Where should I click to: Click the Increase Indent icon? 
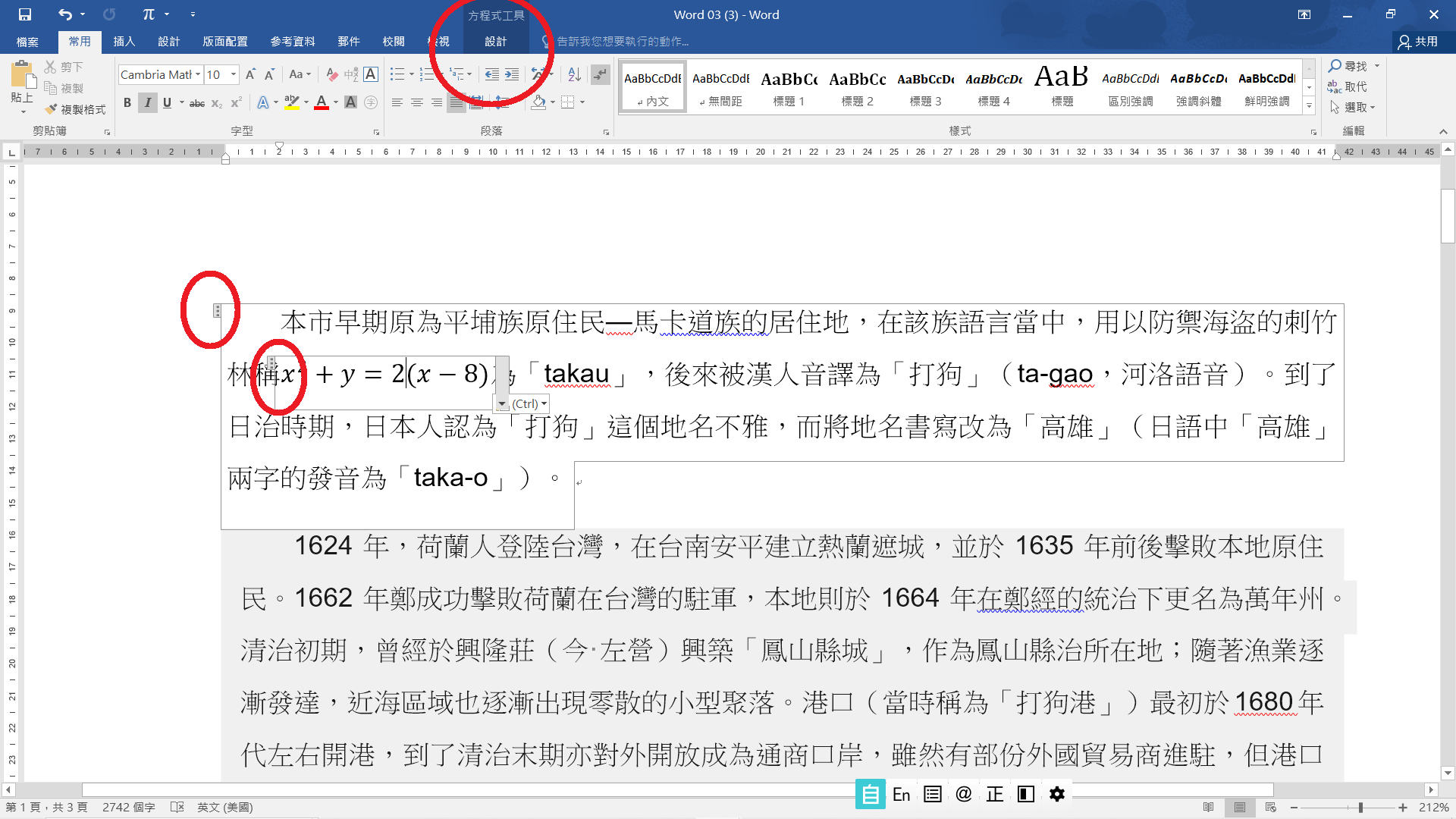[512, 74]
